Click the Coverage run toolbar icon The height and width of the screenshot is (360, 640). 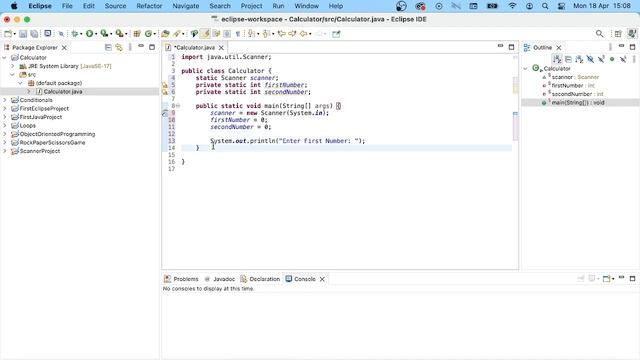click(104, 34)
